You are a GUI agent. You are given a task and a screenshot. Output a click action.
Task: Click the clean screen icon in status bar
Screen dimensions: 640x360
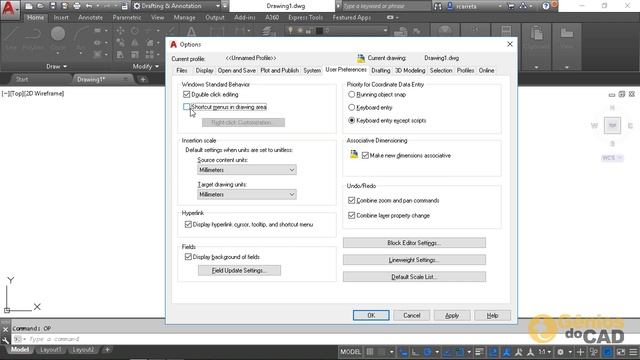coord(621,351)
